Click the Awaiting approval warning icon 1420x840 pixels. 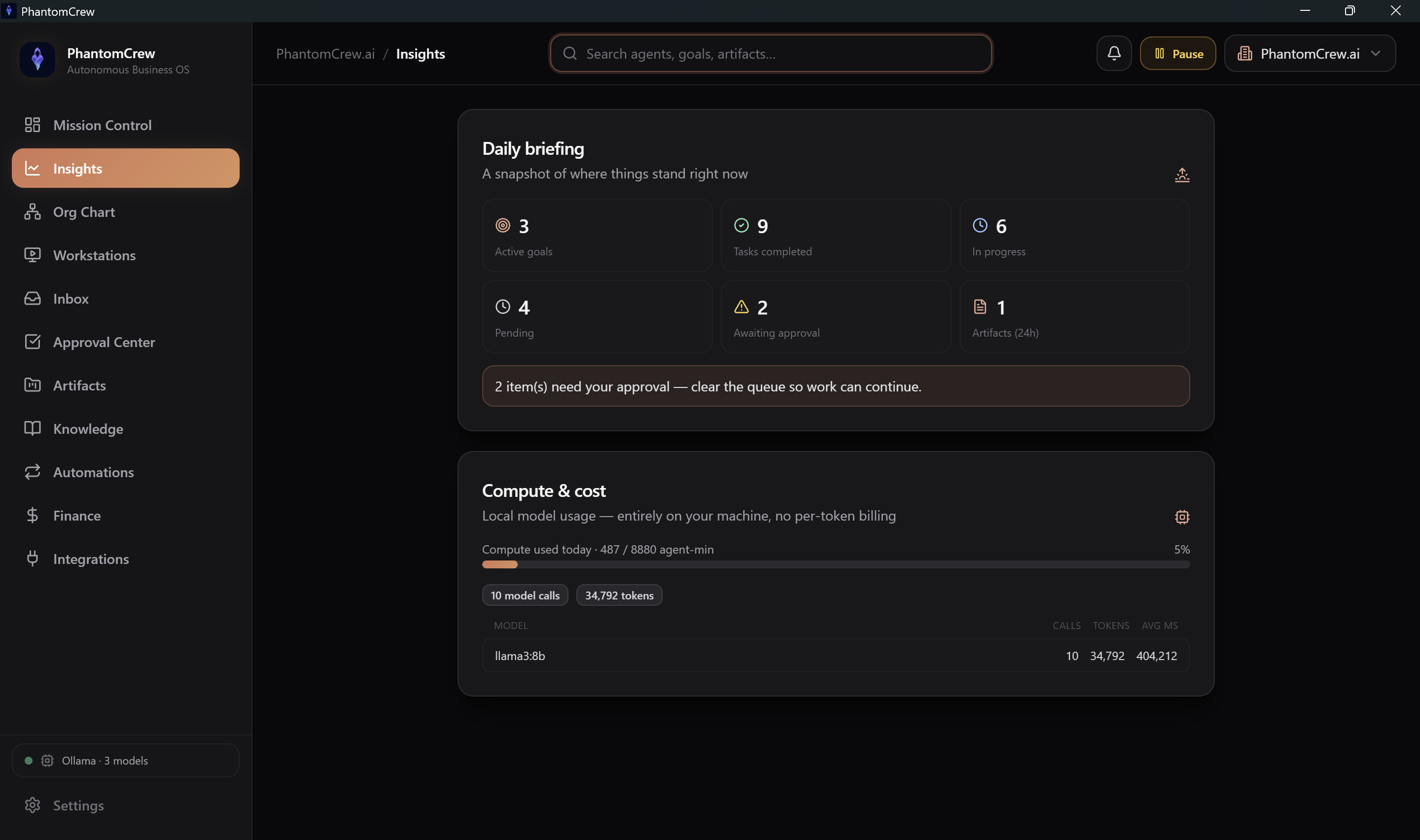[741, 307]
